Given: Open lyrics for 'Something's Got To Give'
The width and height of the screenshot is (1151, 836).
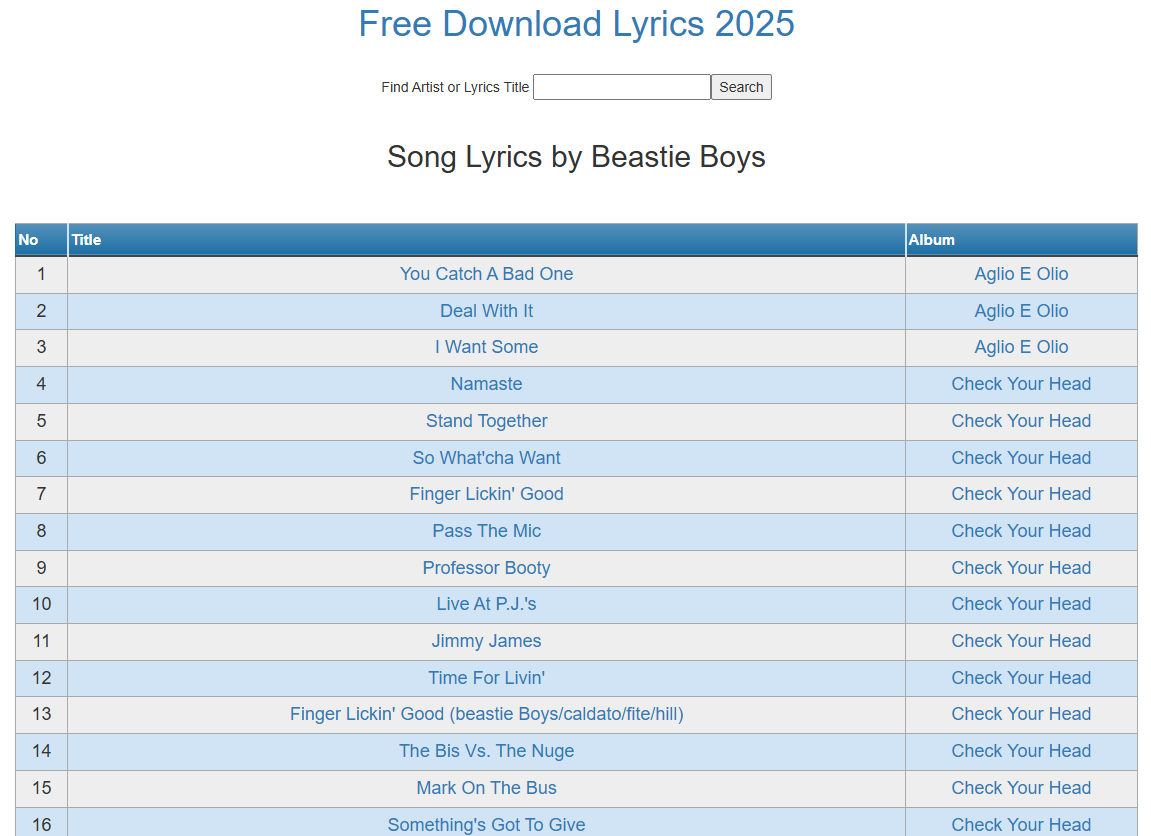Looking at the screenshot, I should click(486, 824).
